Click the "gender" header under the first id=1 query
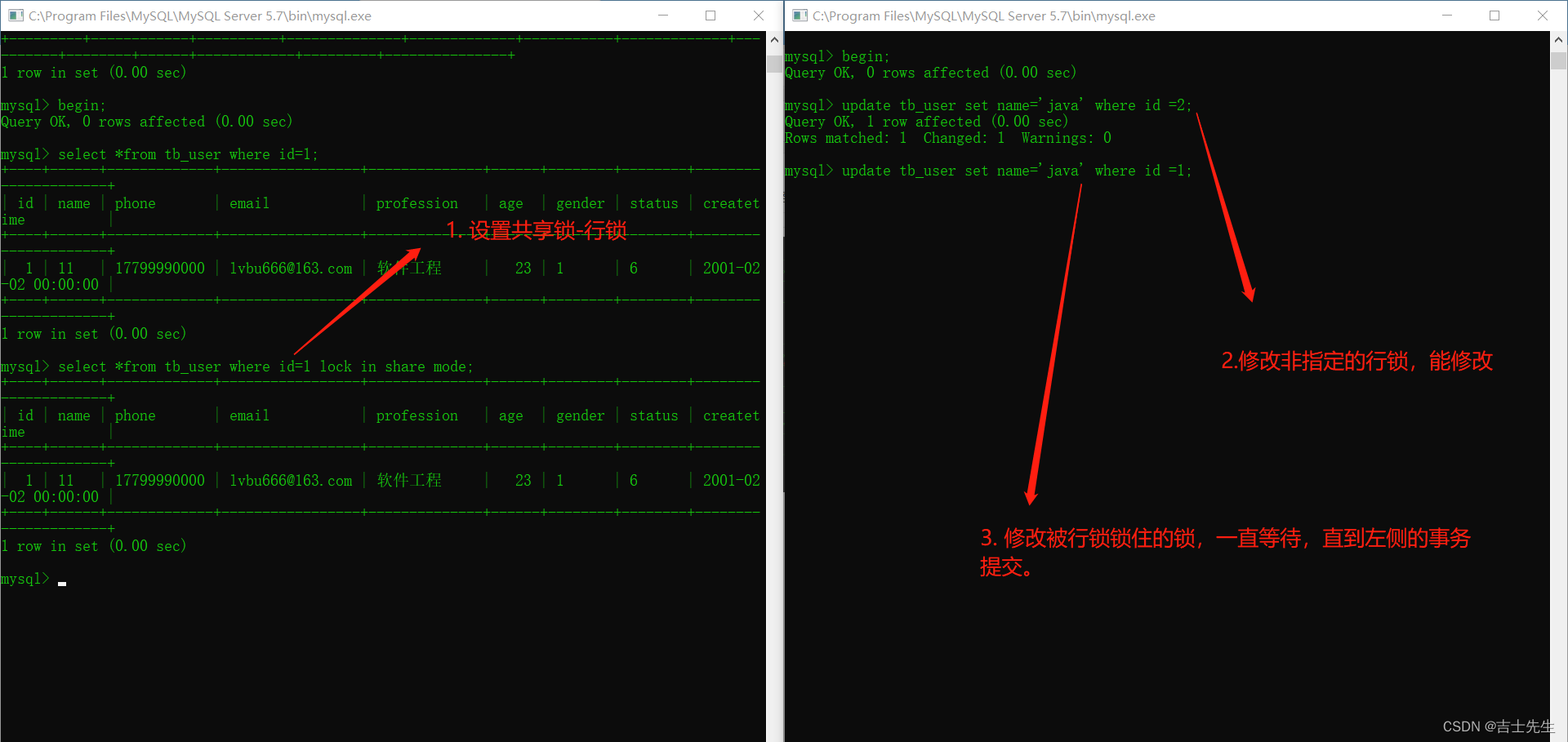This screenshot has height=742, width=1568. tap(581, 203)
